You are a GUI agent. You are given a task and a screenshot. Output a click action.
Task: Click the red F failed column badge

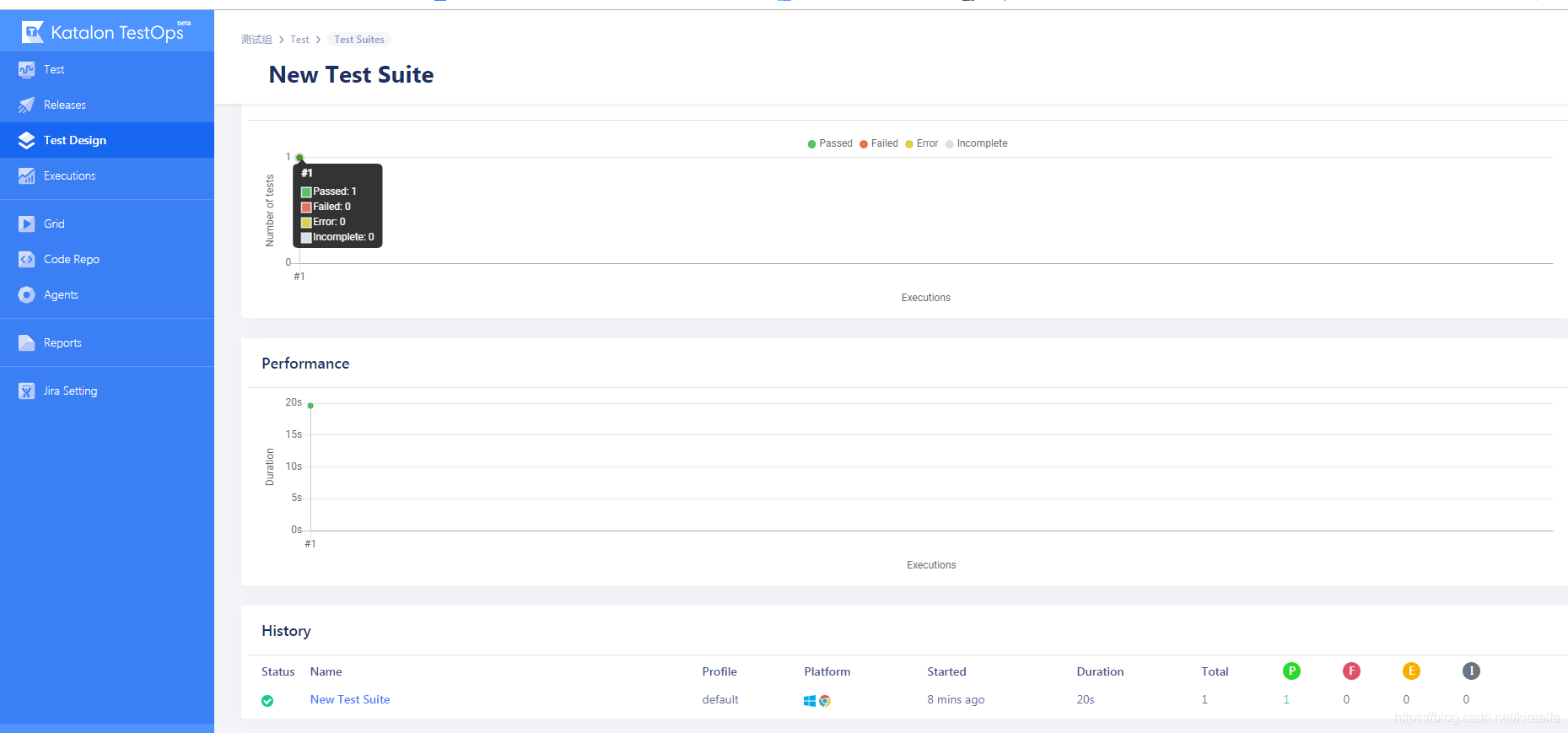pos(1351,671)
